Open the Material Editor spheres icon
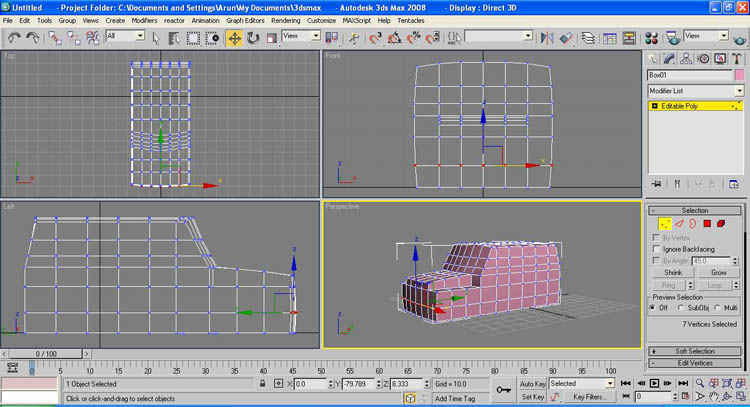This screenshot has height=407, width=750. pos(651,38)
